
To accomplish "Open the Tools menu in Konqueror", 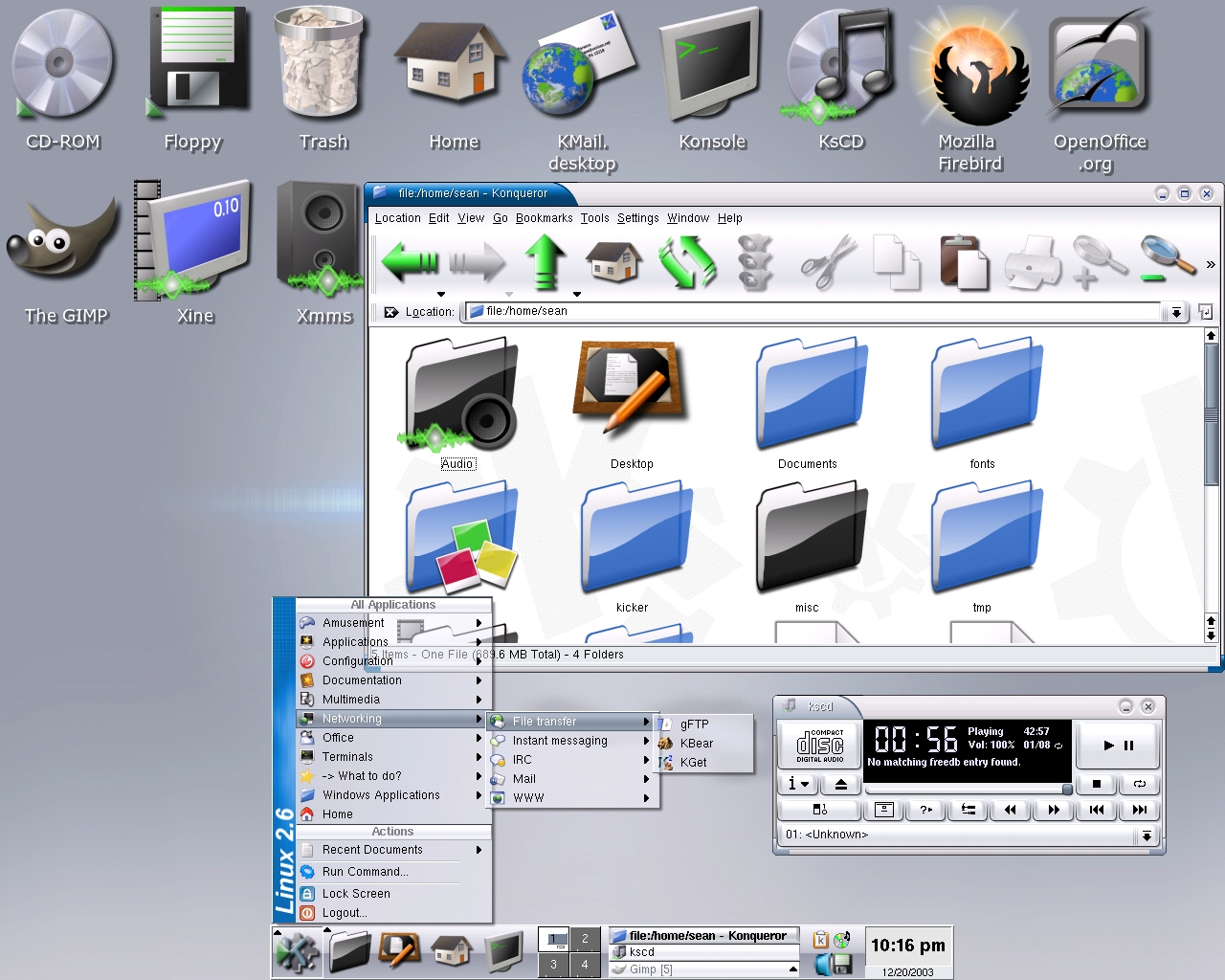I will pyautogui.click(x=594, y=218).
